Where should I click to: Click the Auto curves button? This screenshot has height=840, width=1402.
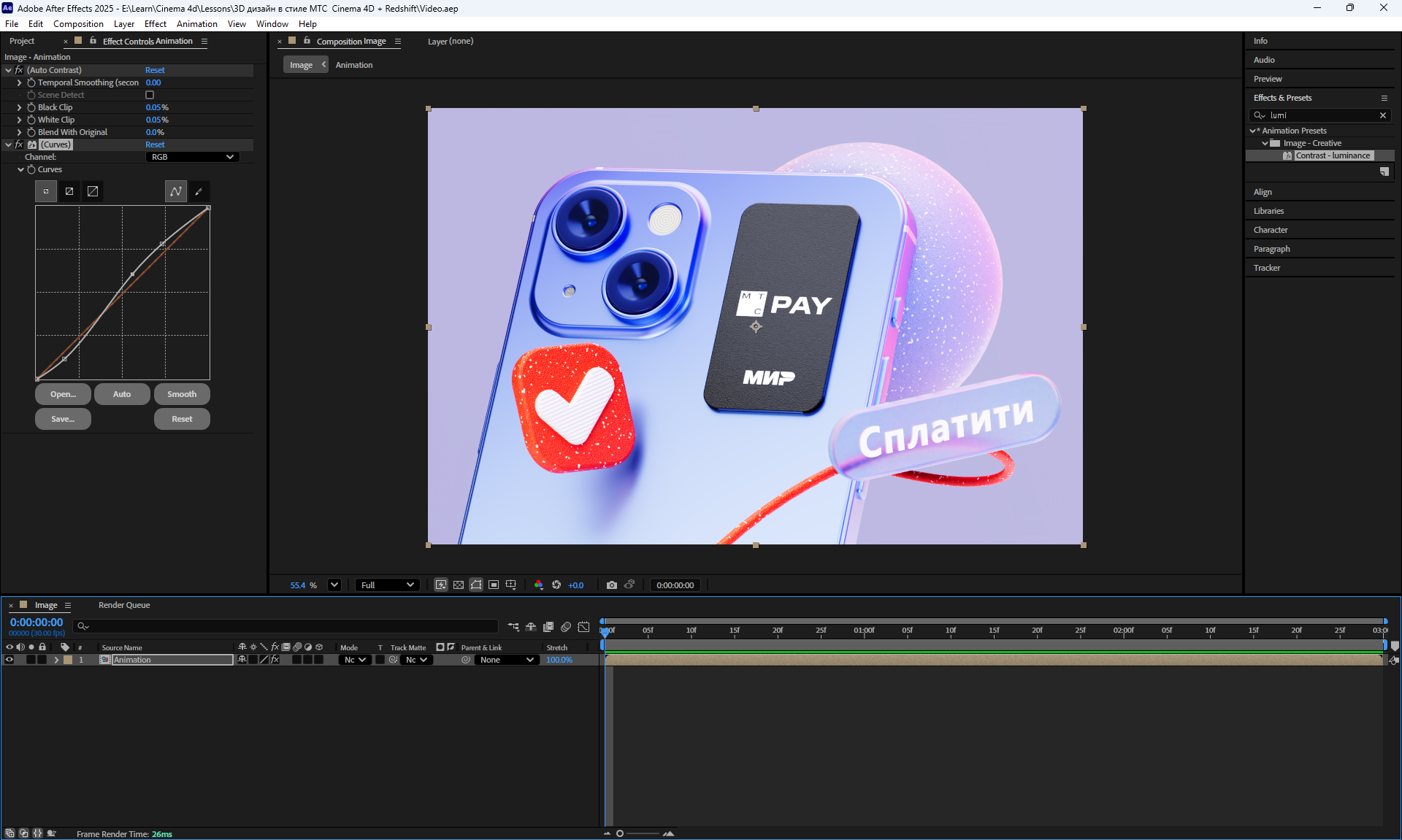coord(122,394)
